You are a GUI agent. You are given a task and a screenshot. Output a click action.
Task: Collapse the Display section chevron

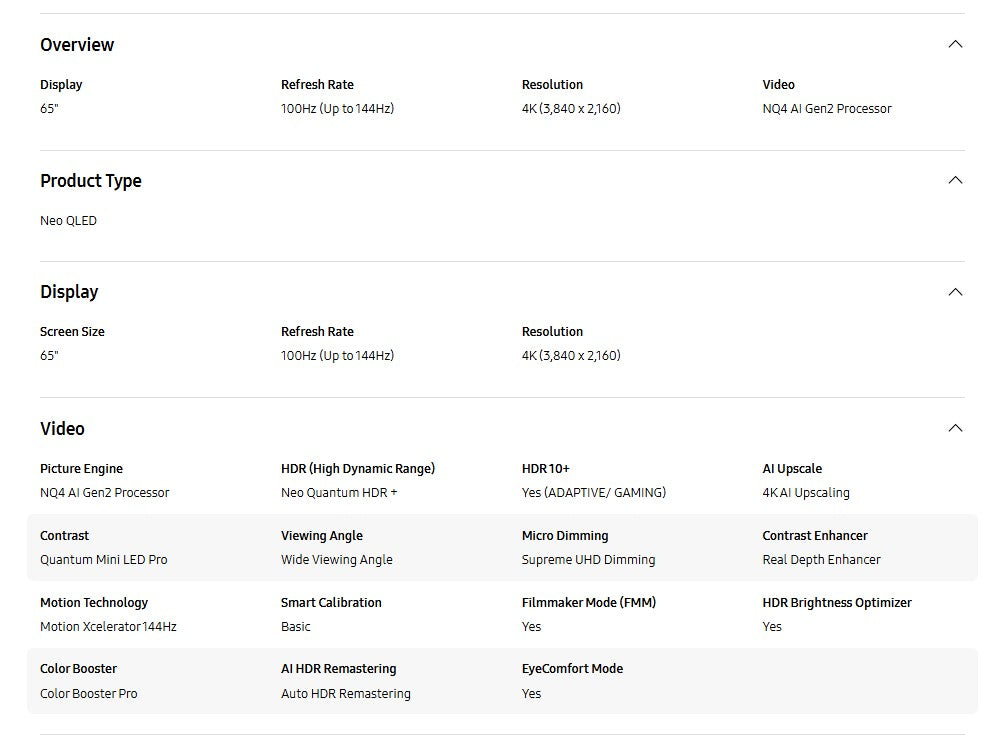(x=955, y=292)
